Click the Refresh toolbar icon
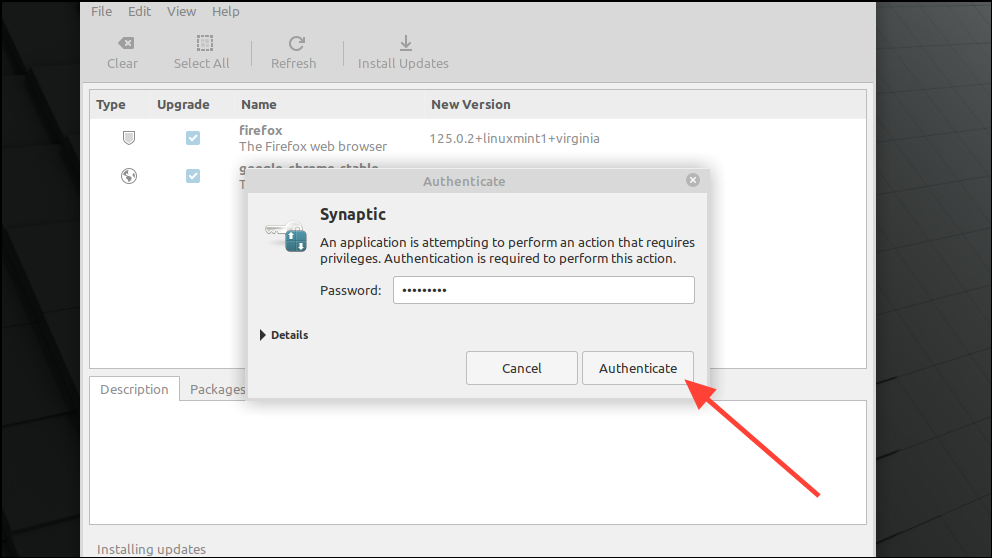992x558 pixels. 296,43
